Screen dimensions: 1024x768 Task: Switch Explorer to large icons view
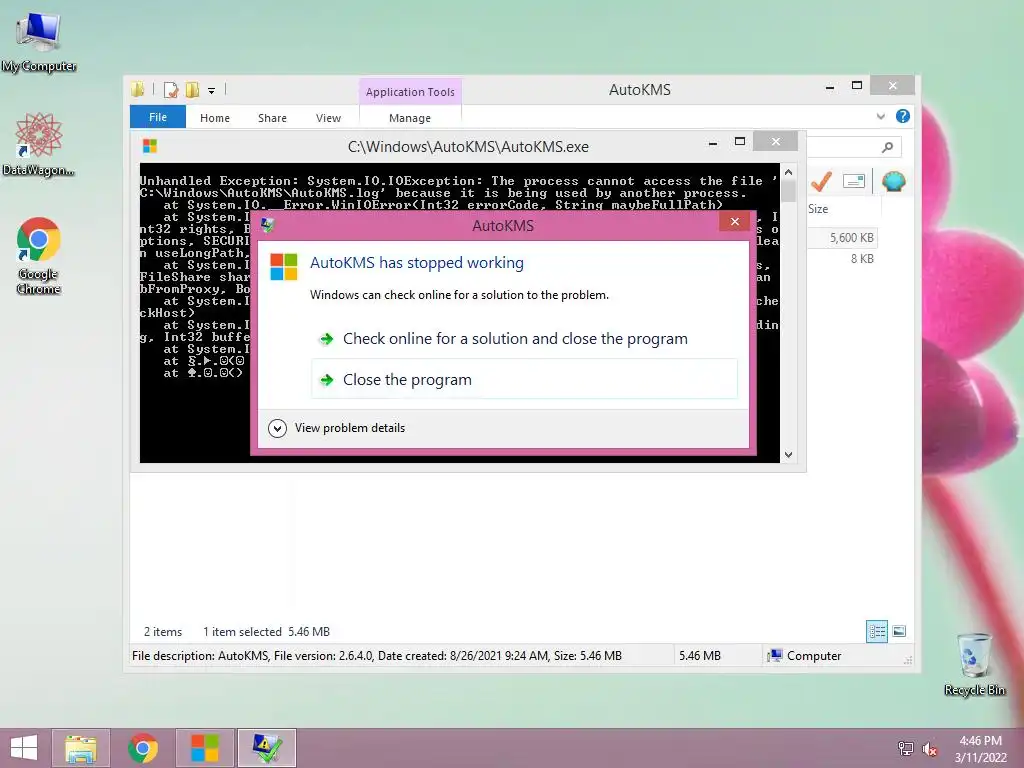tap(899, 632)
